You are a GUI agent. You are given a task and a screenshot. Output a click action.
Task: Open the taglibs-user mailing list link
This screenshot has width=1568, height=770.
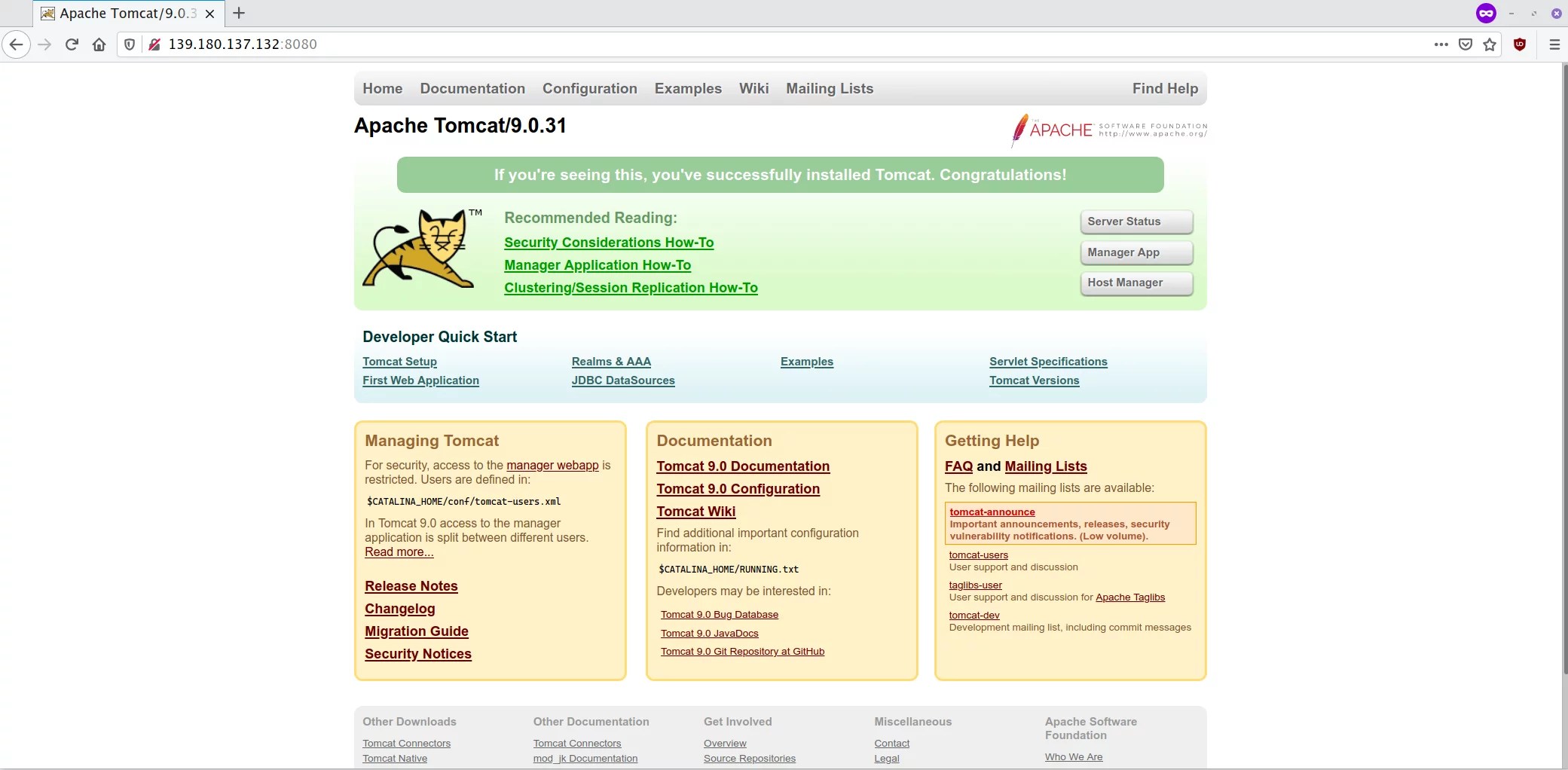pos(976,585)
